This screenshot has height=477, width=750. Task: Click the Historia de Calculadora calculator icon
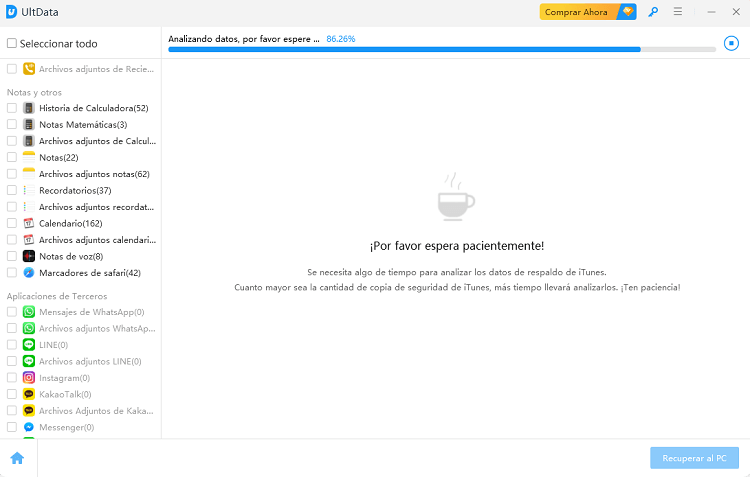point(29,108)
